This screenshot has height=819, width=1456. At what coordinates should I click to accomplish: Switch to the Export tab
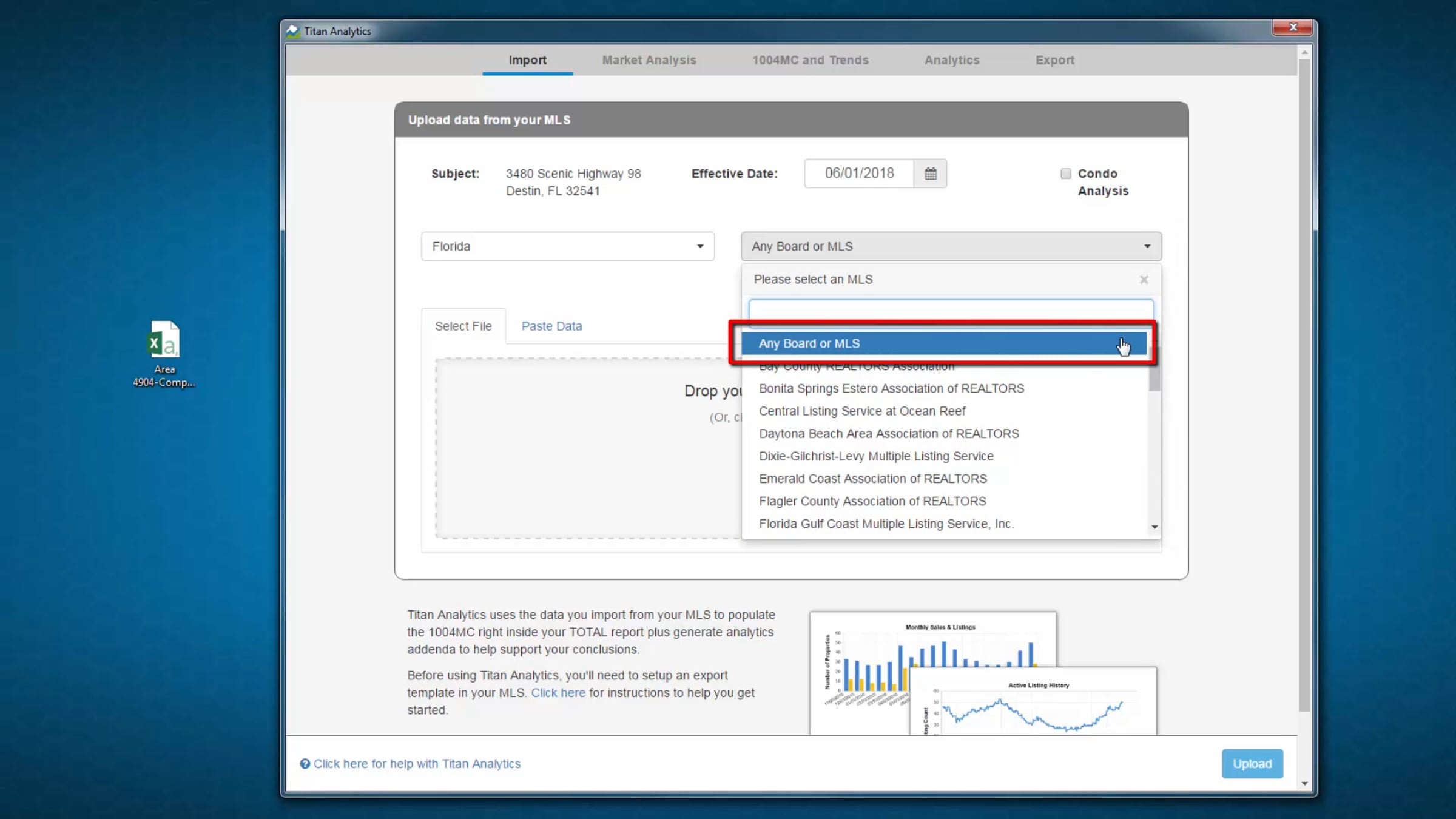tap(1054, 60)
